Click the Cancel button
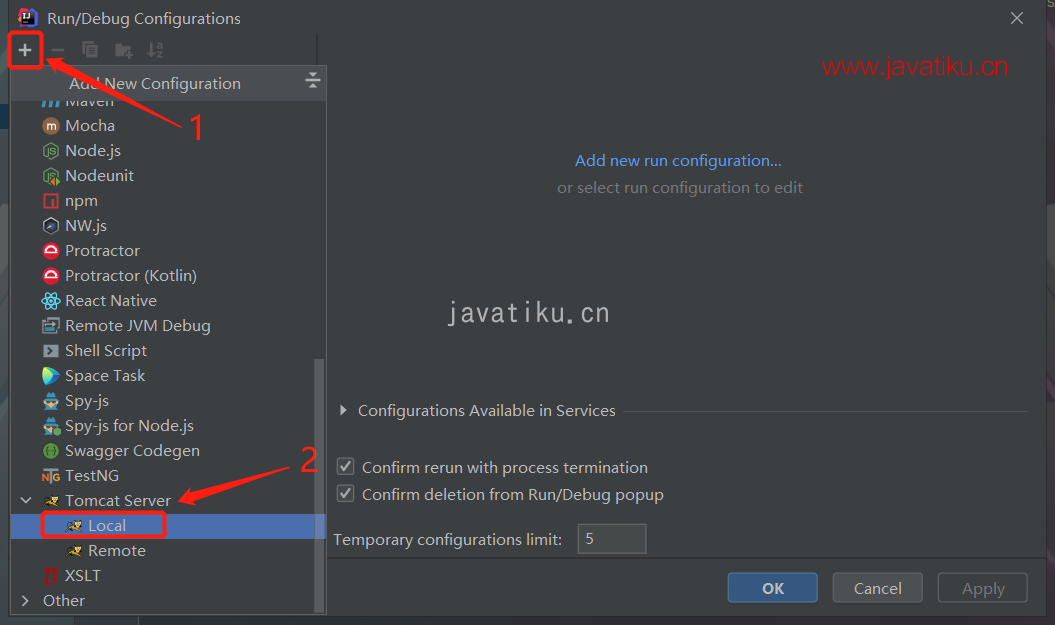The height and width of the screenshot is (625, 1055). (877, 588)
